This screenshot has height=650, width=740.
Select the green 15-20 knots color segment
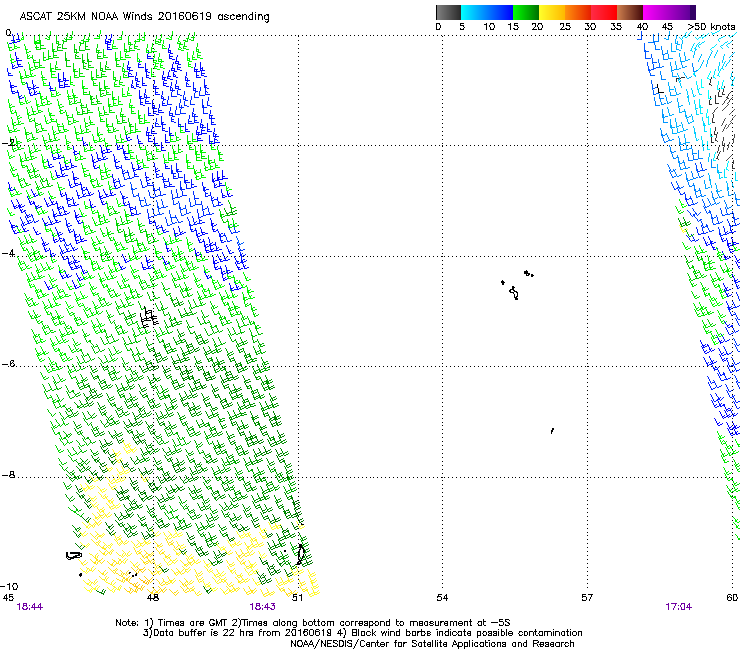coord(526,12)
